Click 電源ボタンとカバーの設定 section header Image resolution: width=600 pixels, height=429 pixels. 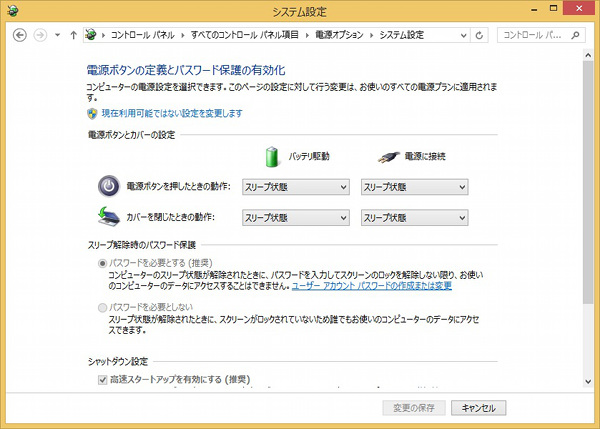pos(132,135)
